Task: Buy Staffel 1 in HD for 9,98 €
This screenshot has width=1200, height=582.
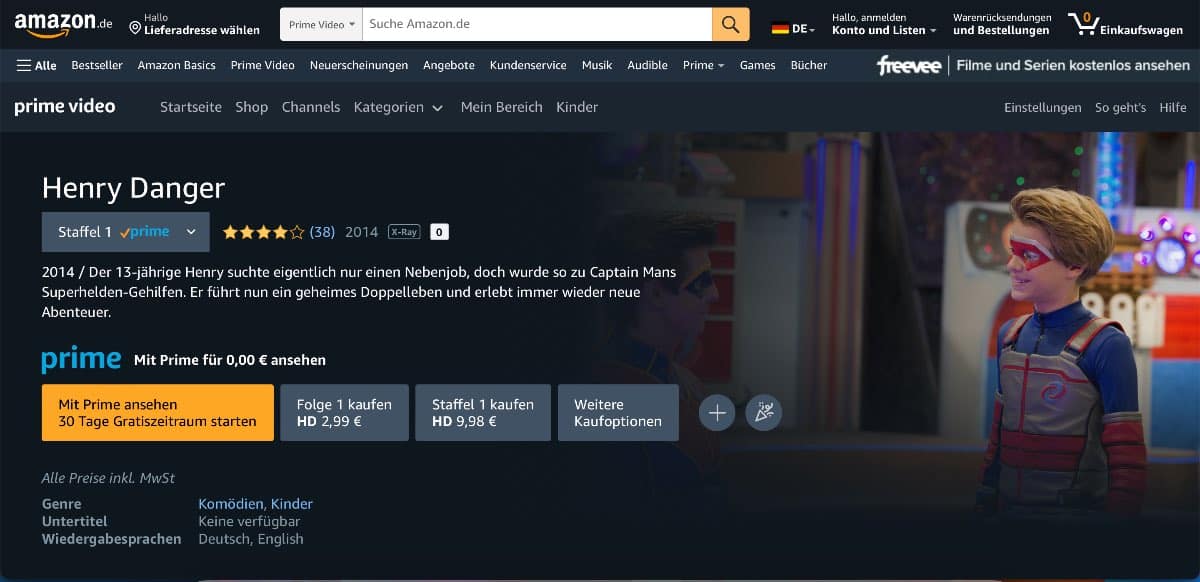Action: (483, 412)
